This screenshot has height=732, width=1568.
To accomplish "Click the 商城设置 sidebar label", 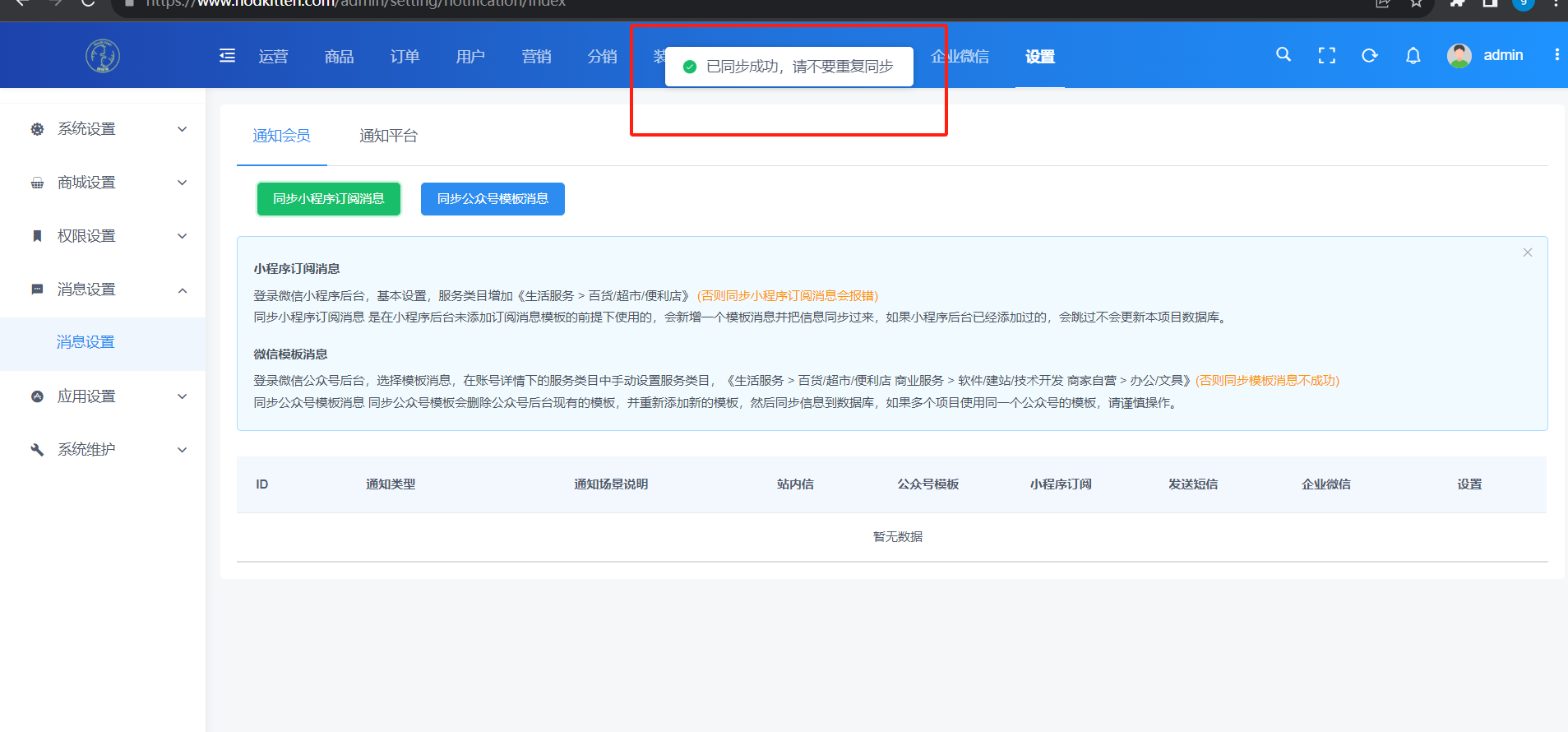I will pyautogui.click(x=86, y=183).
